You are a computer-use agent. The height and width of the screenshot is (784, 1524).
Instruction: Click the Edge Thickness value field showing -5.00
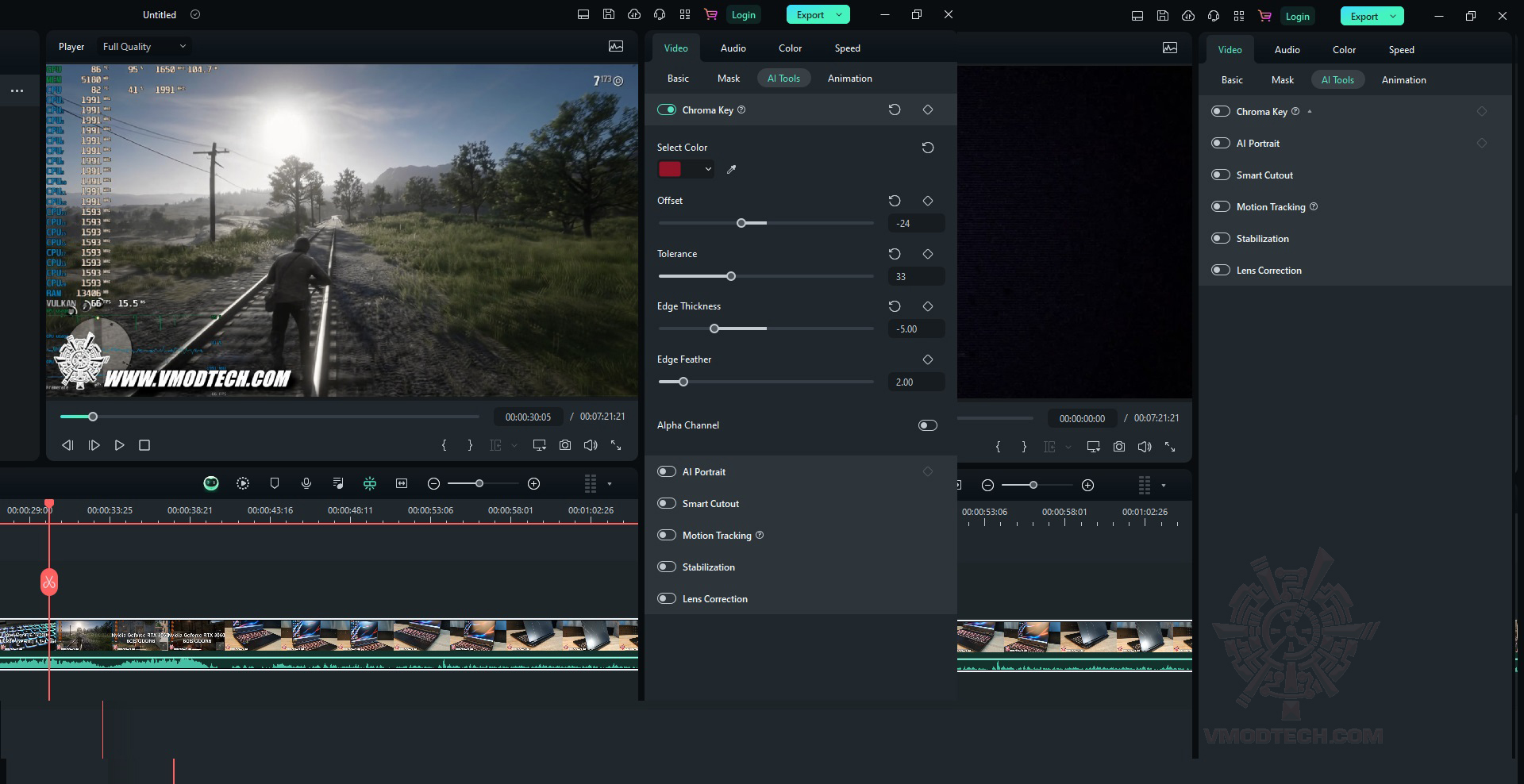[x=916, y=329]
